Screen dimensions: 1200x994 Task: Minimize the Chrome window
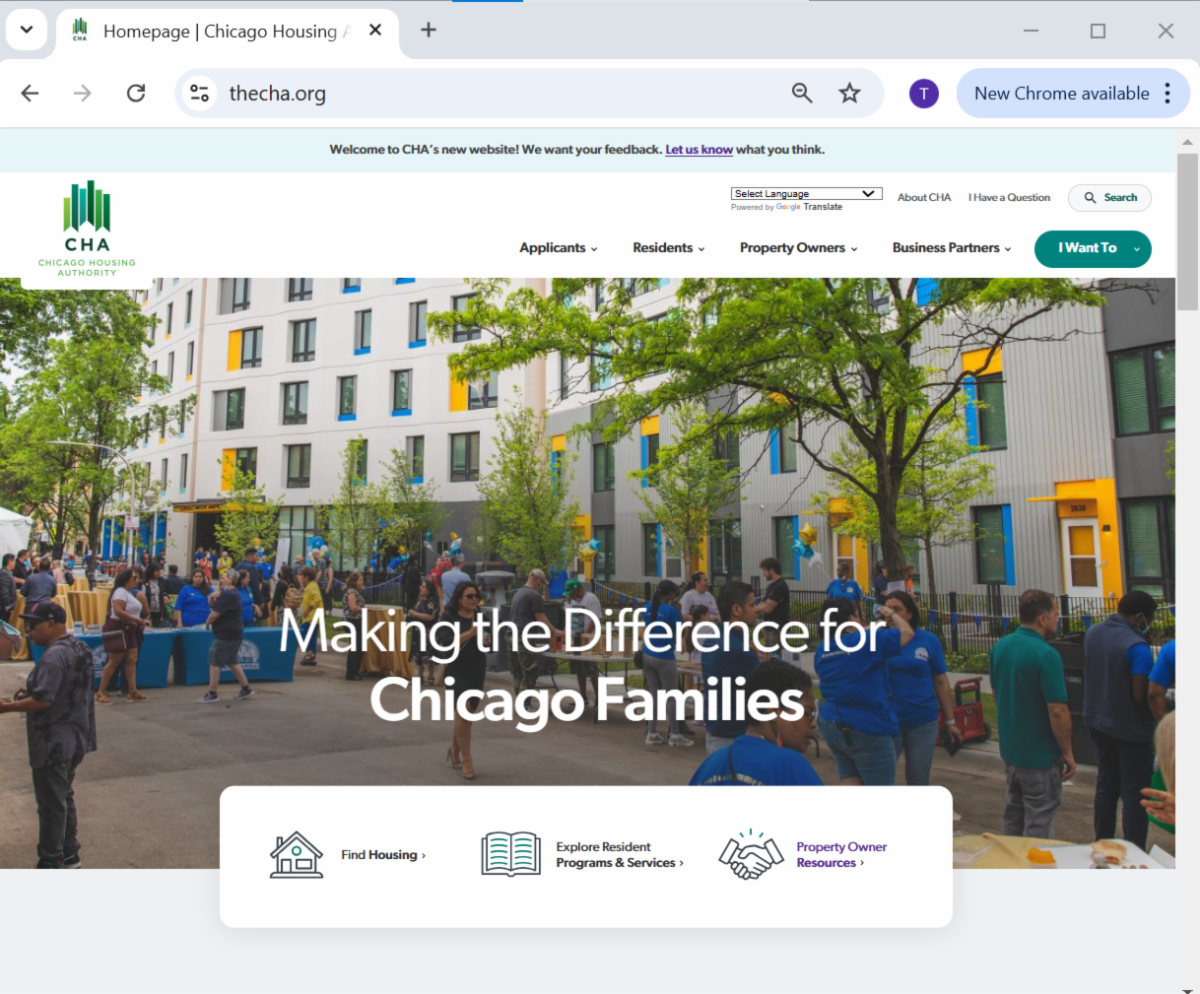pyautogui.click(x=1031, y=31)
